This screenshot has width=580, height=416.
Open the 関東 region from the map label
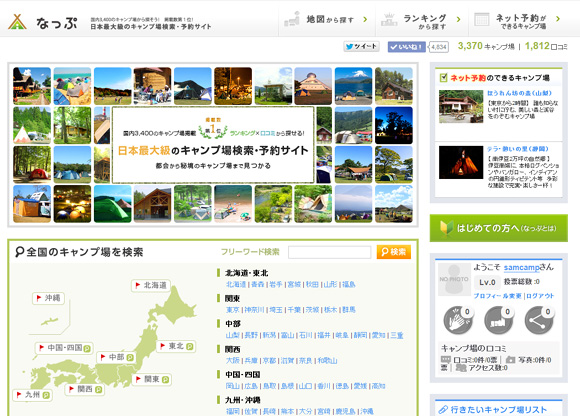coord(152,379)
